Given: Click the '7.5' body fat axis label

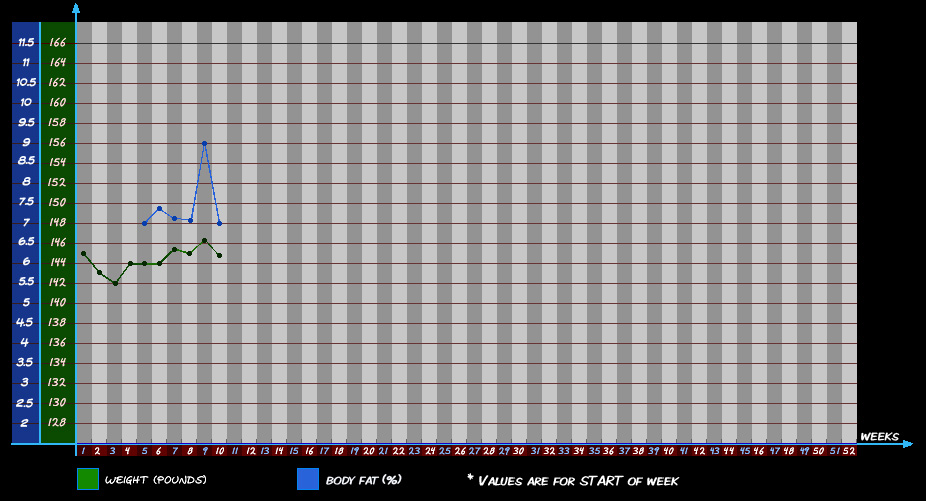Looking at the screenshot, I should (26, 201).
